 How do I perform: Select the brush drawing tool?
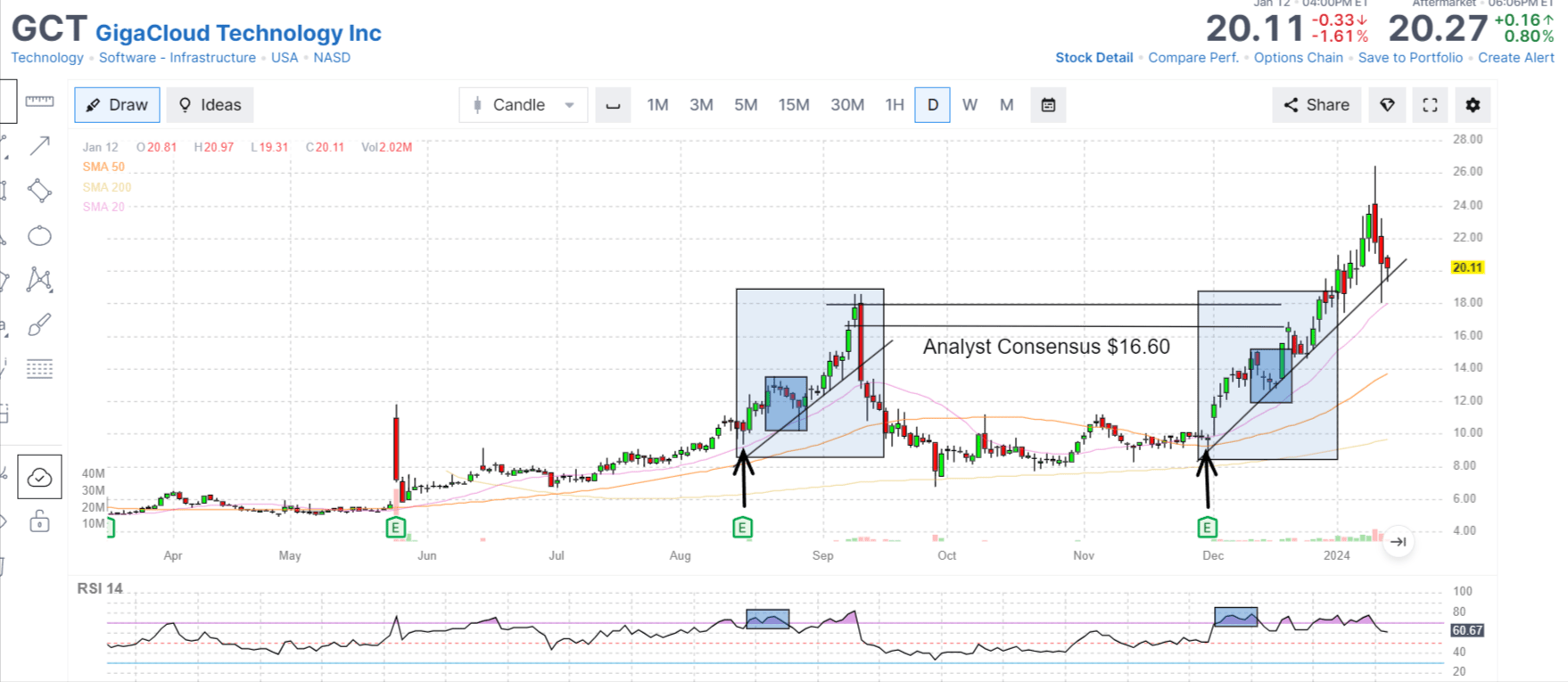point(39,325)
